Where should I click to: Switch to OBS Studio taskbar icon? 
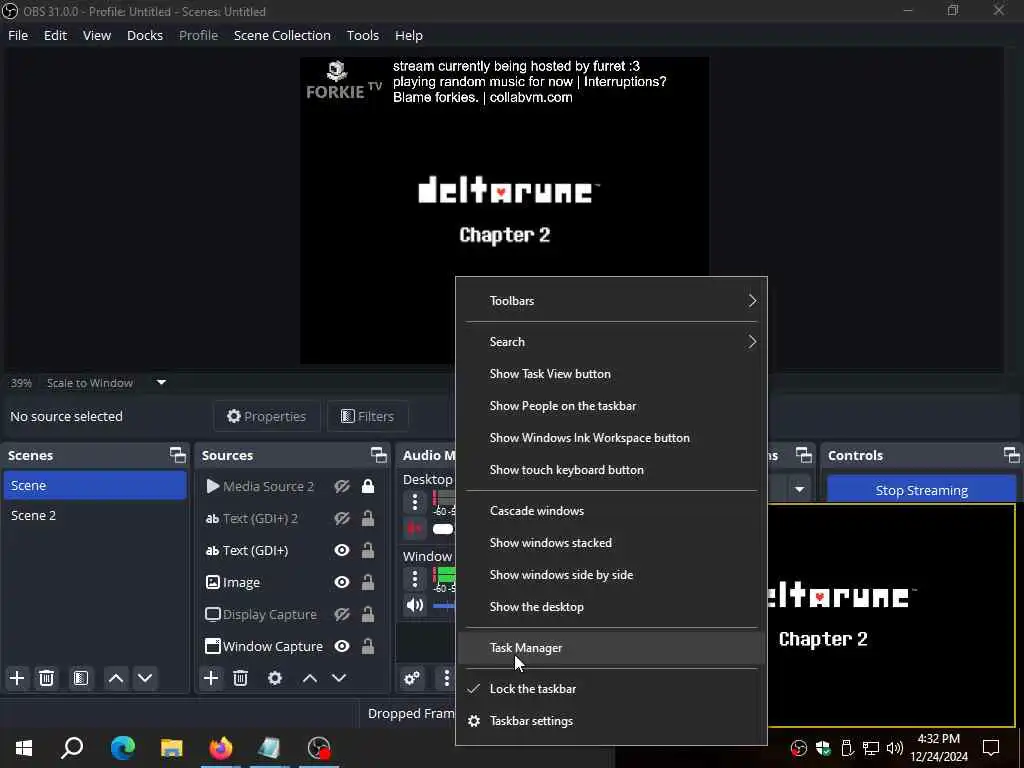click(x=319, y=748)
